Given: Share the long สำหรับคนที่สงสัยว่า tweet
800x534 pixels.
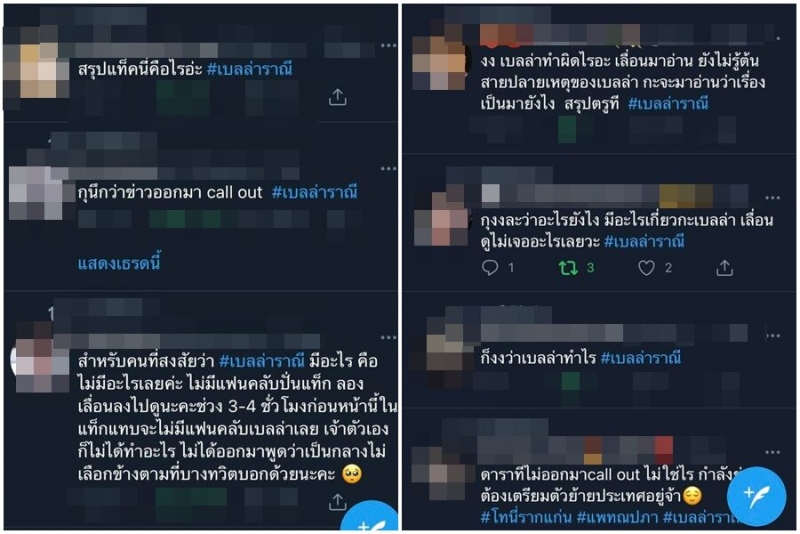Looking at the screenshot, I should (337, 502).
